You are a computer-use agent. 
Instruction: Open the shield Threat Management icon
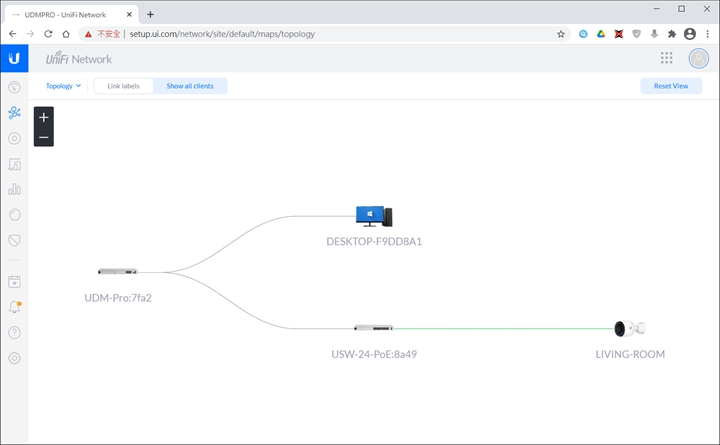(x=14, y=240)
